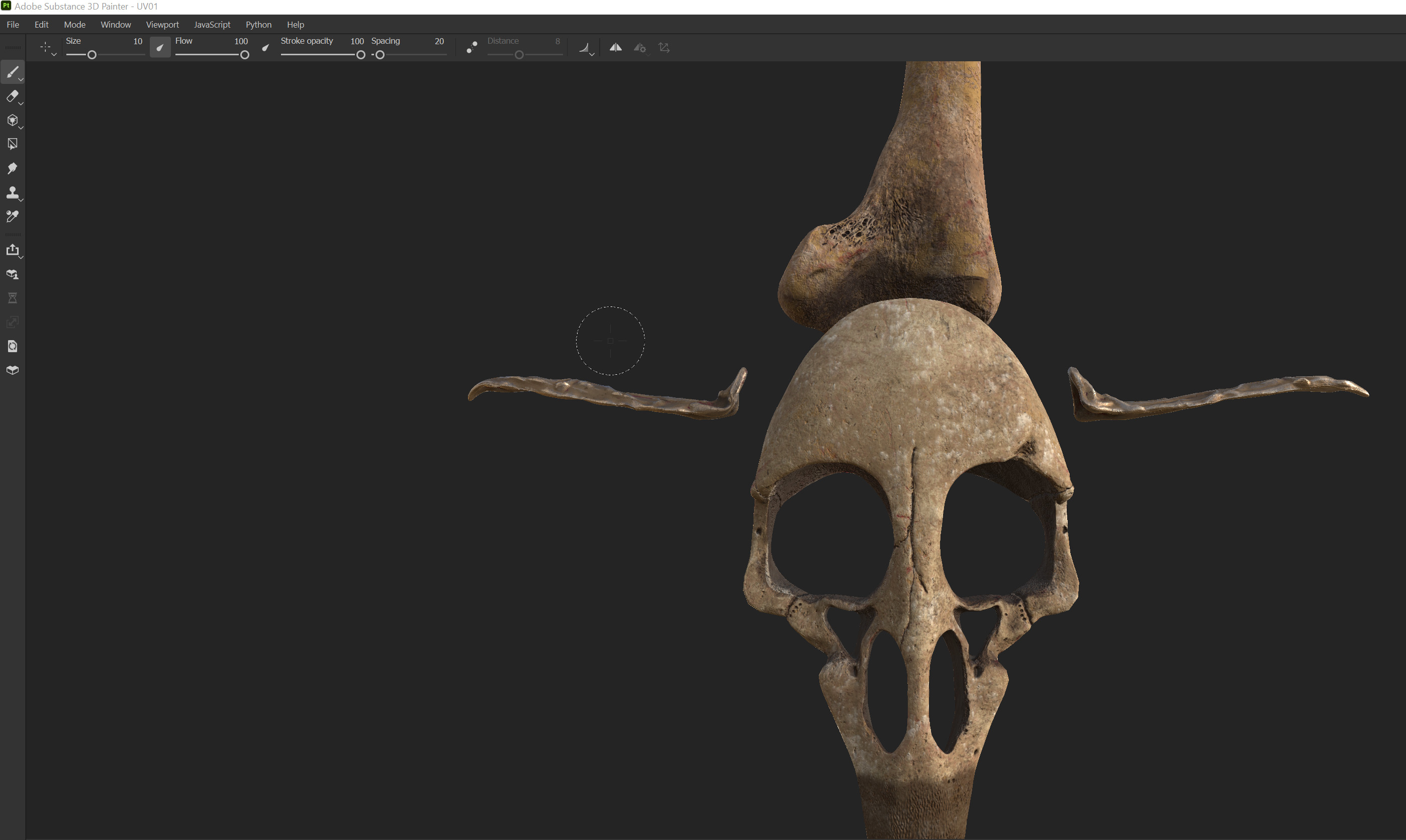The image size is (1406, 840).
Task: Expand the Projection tool variants chevron
Action: tap(21, 128)
